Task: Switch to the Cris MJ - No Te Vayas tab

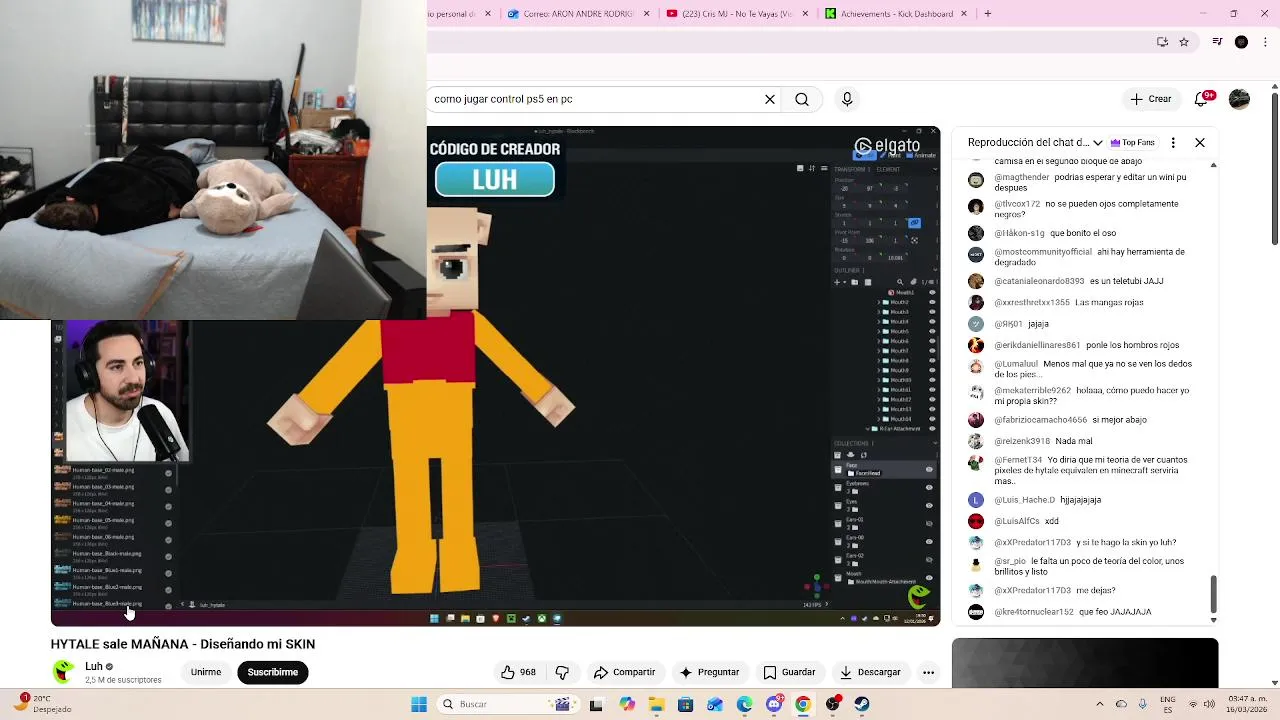Action: click(737, 14)
